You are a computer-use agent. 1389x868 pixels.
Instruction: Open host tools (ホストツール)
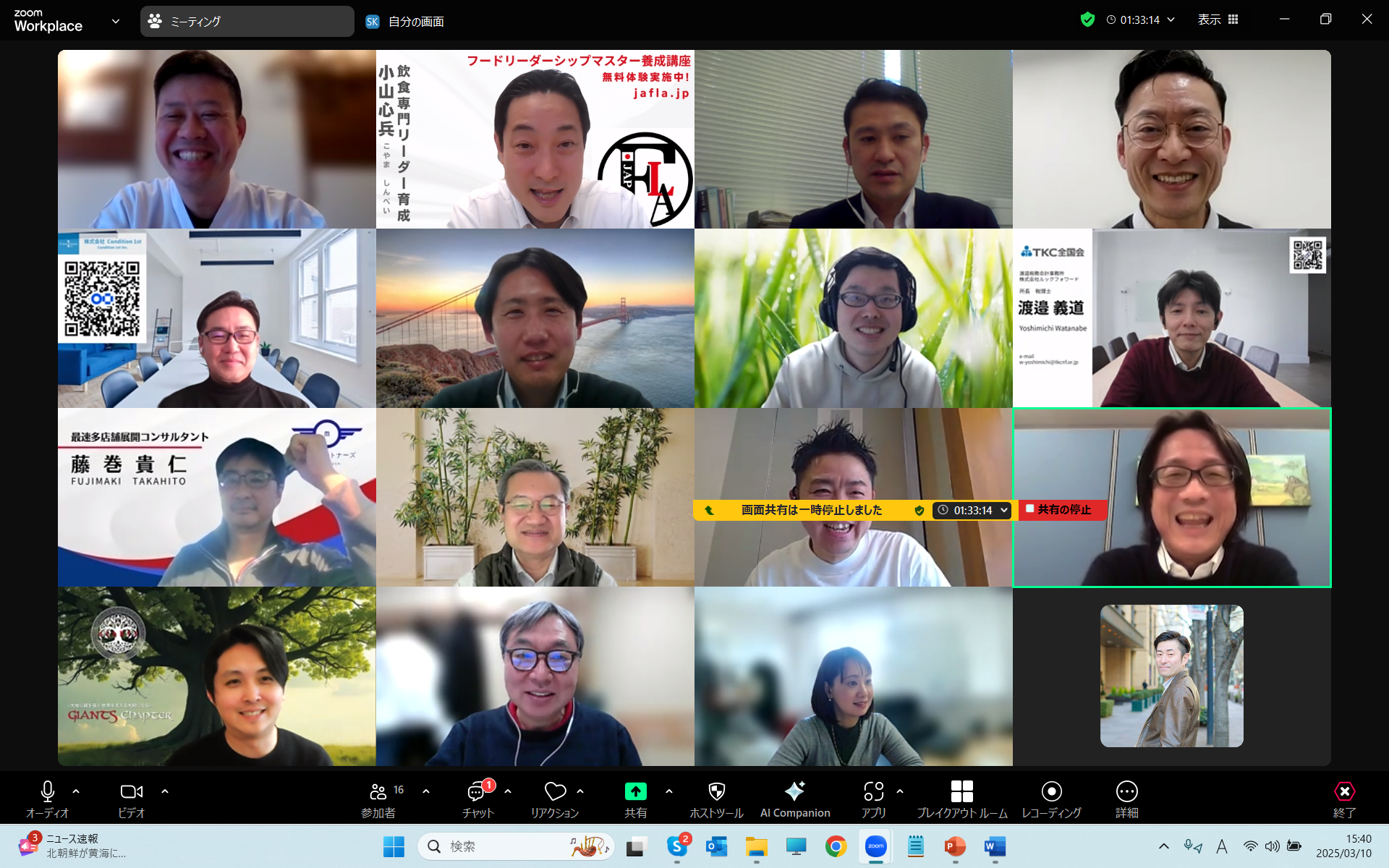(716, 799)
